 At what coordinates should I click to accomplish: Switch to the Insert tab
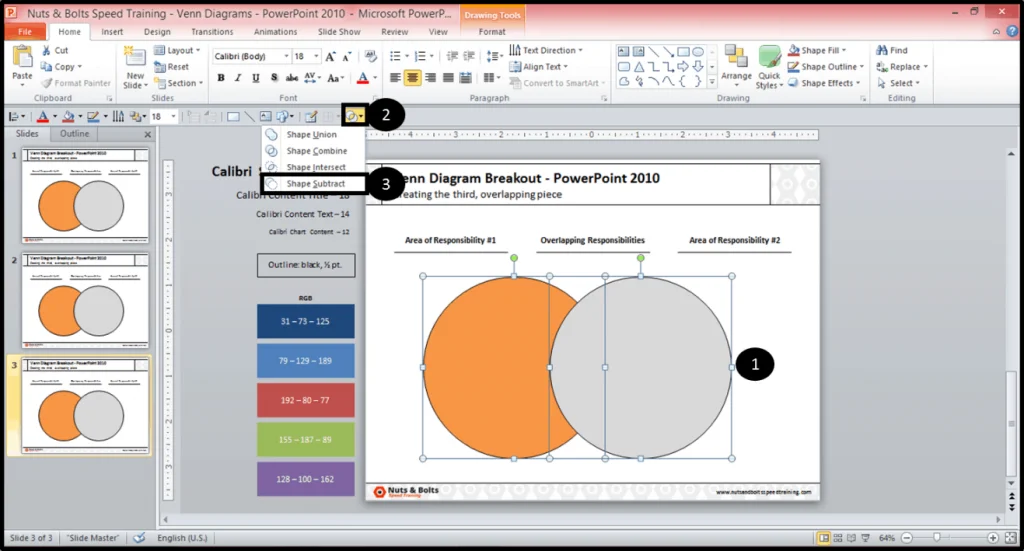112,31
